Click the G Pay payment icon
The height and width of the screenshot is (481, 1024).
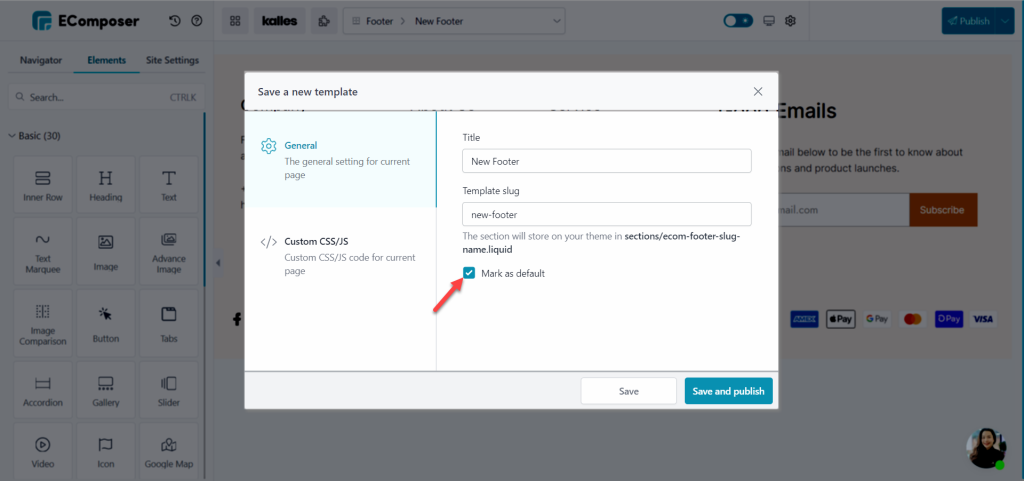[x=877, y=319]
